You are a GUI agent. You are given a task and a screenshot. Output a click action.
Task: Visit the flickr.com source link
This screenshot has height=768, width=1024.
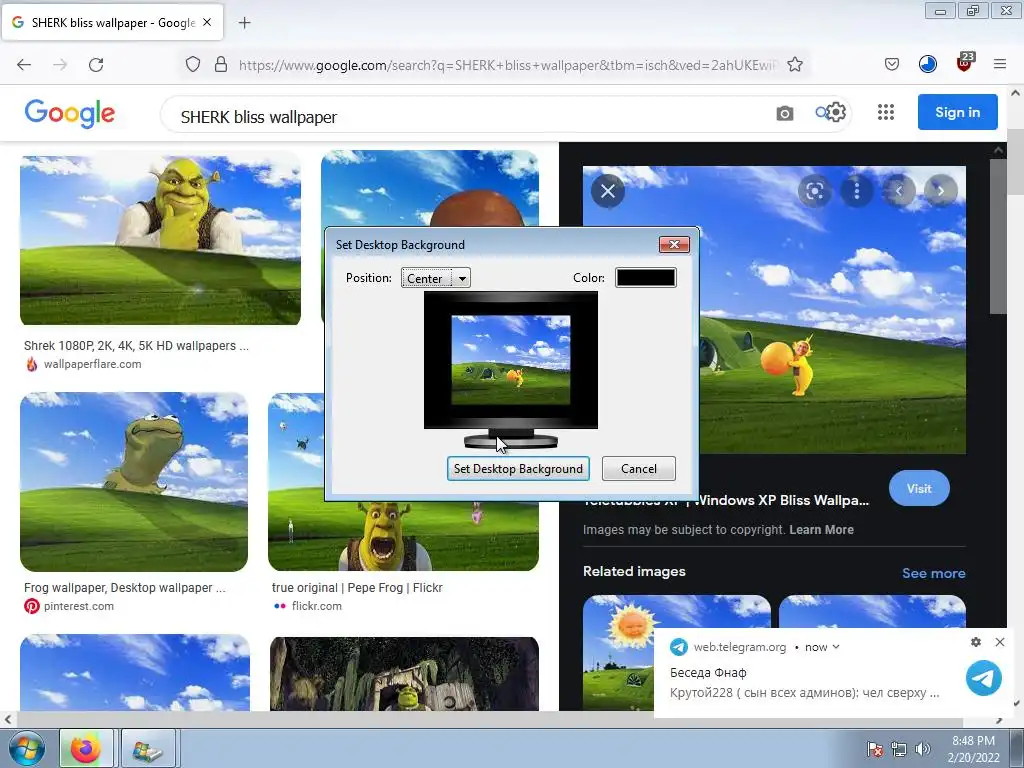316,606
